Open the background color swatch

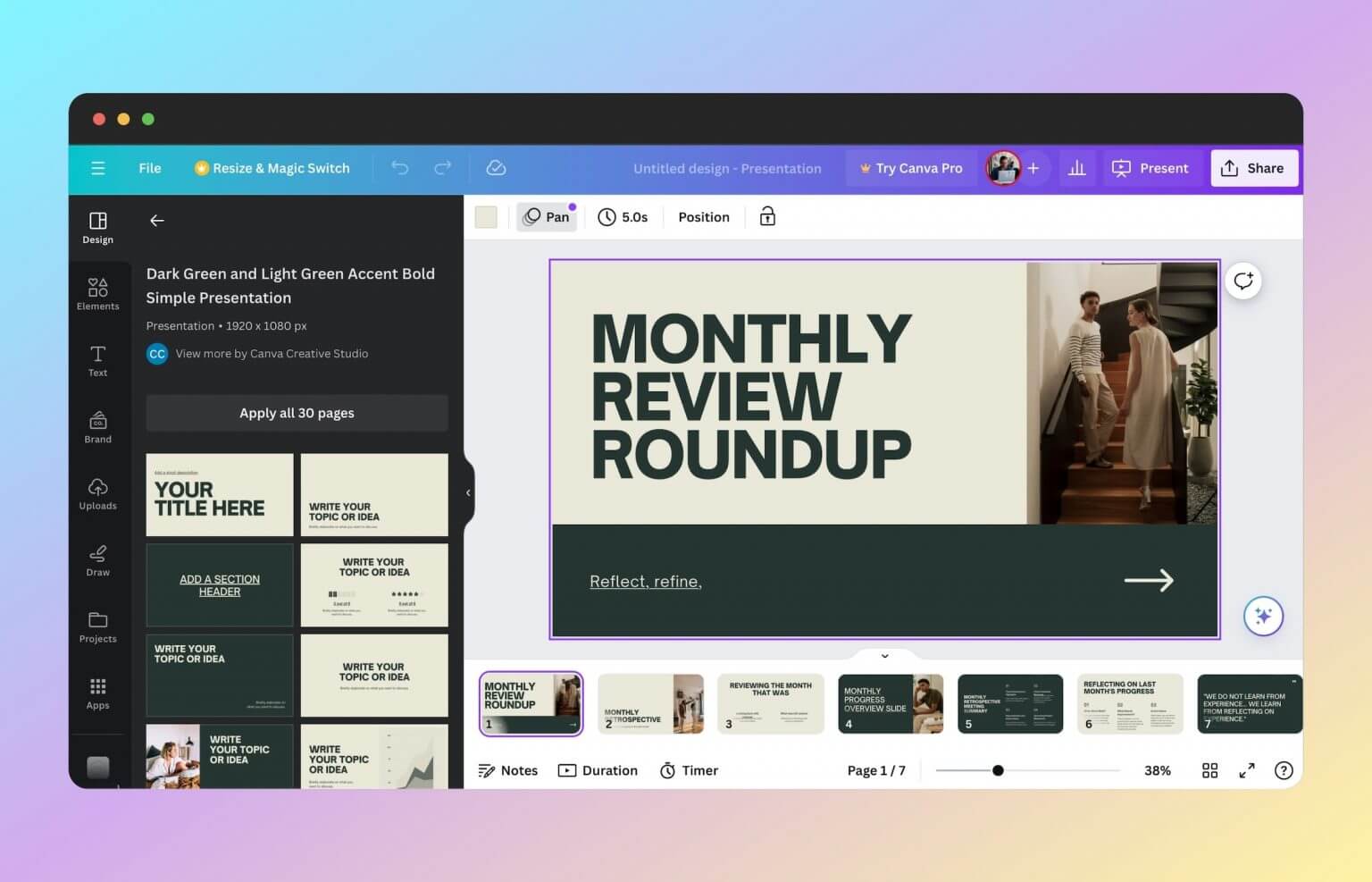[x=486, y=216]
